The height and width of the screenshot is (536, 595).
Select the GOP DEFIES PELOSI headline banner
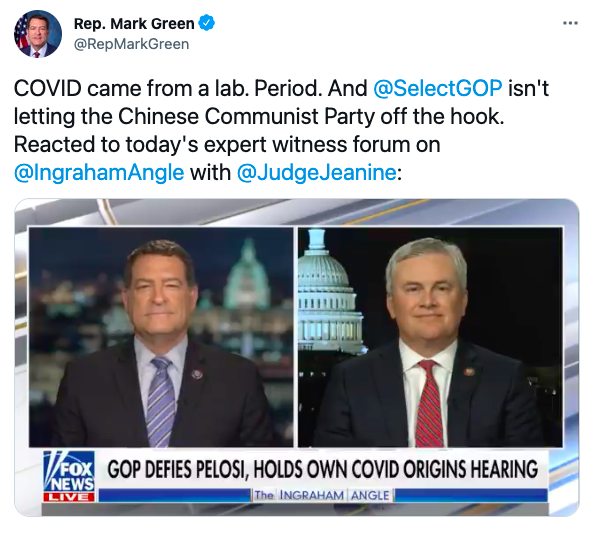[322, 469]
